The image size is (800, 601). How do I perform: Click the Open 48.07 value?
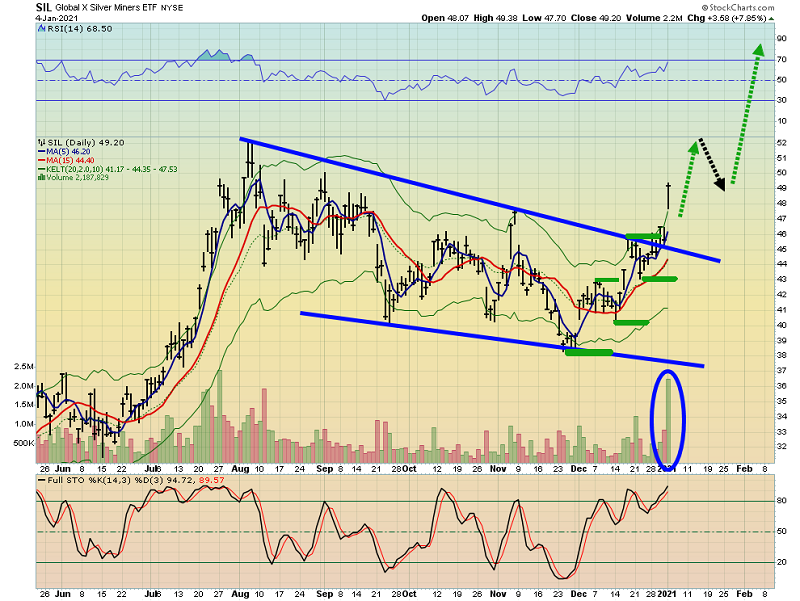point(445,18)
